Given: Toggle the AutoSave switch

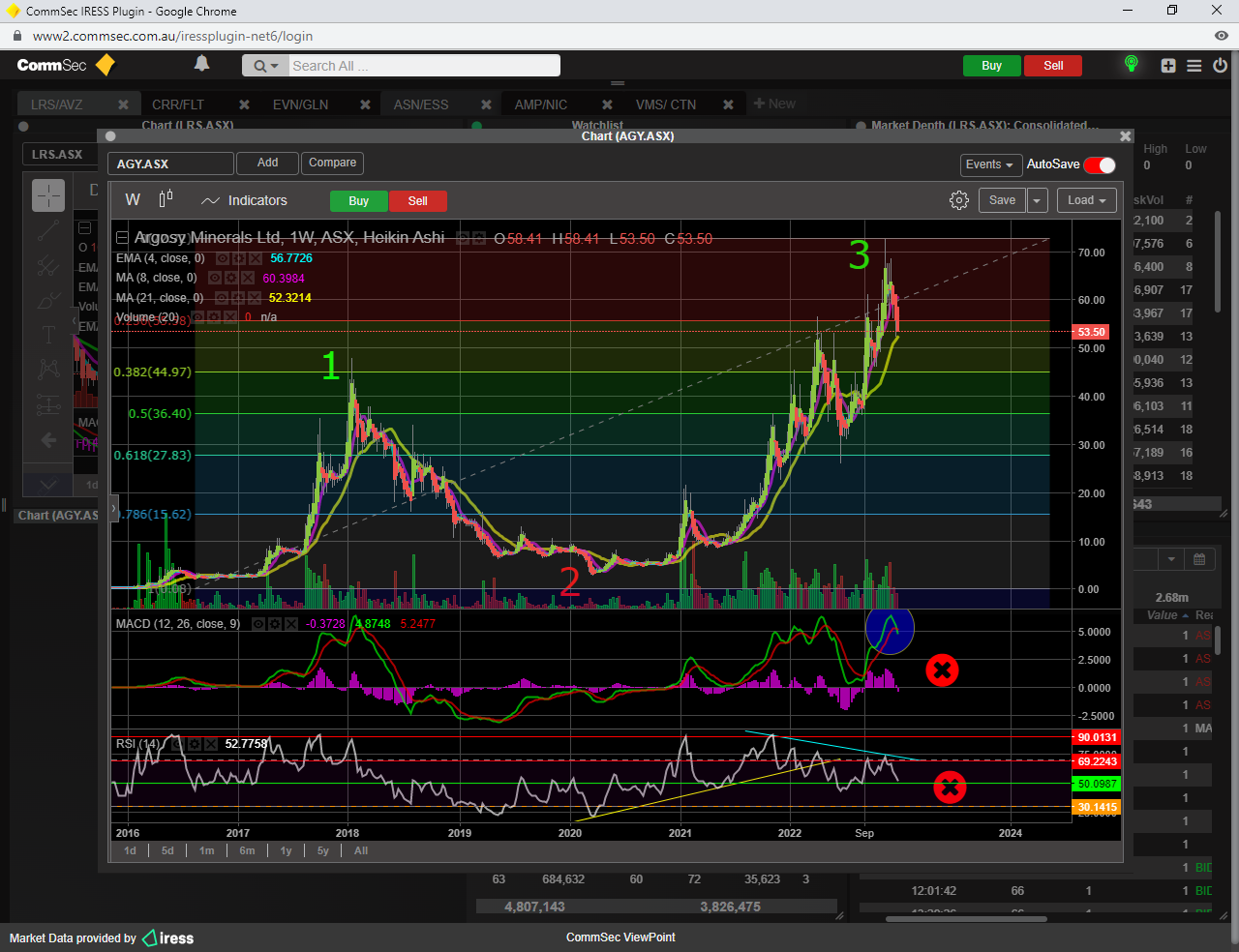Looking at the screenshot, I should [x=1100, y=165].
